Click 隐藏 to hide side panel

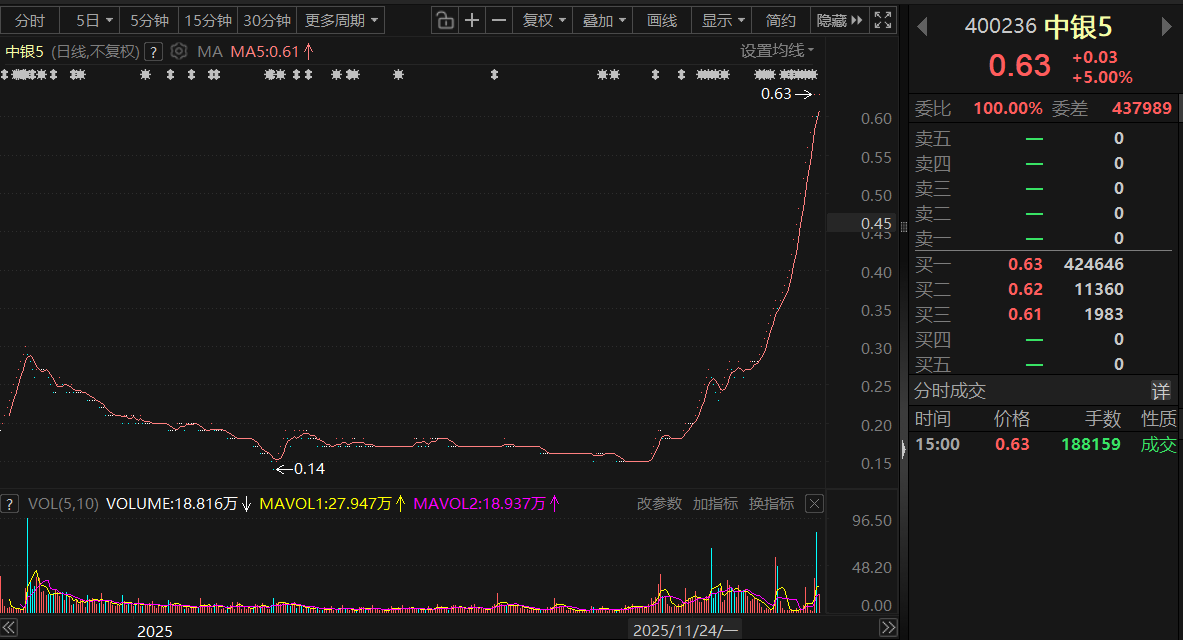click(839, 20)
